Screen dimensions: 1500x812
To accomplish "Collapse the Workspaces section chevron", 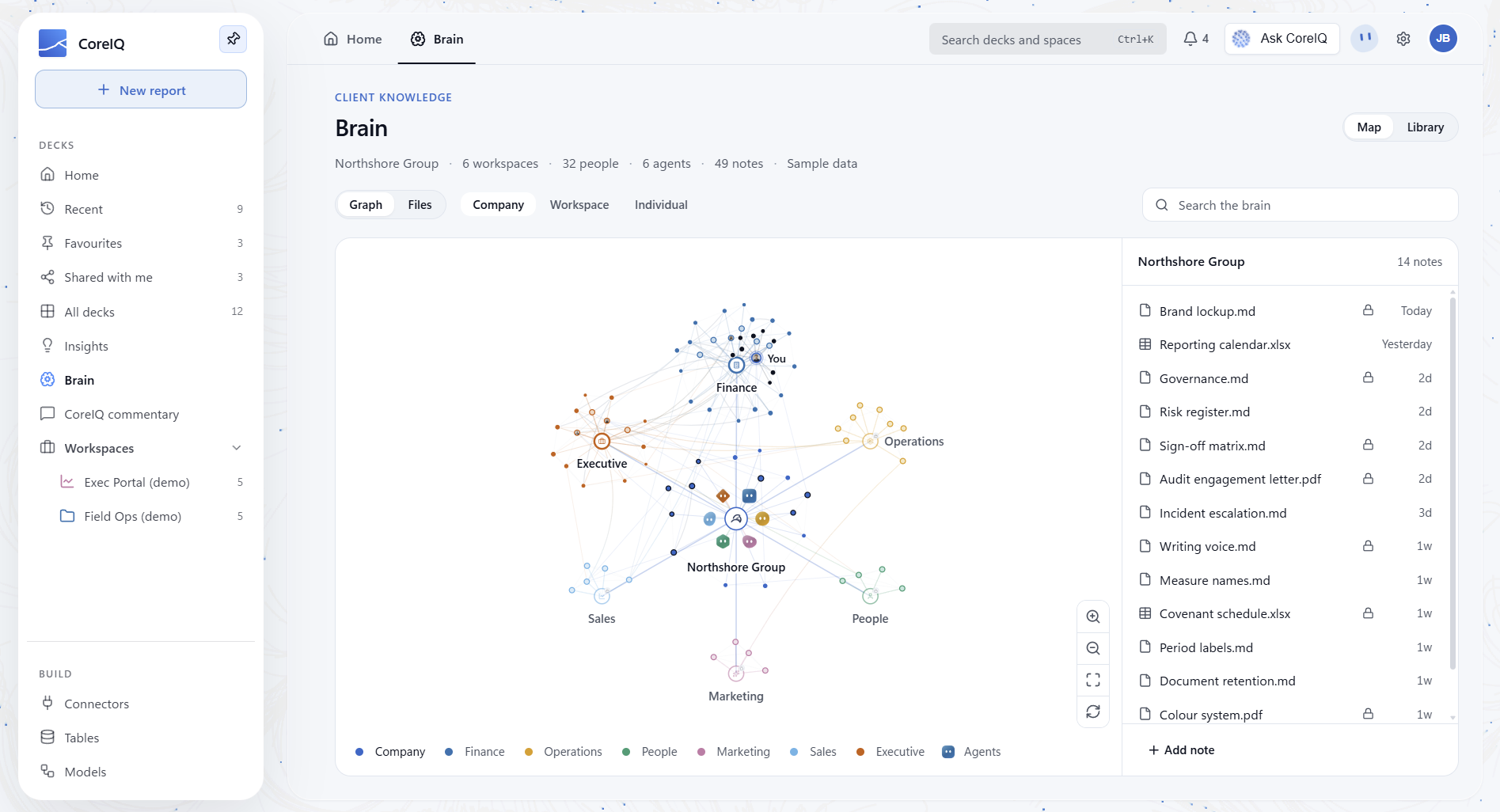I will point(236,448).
